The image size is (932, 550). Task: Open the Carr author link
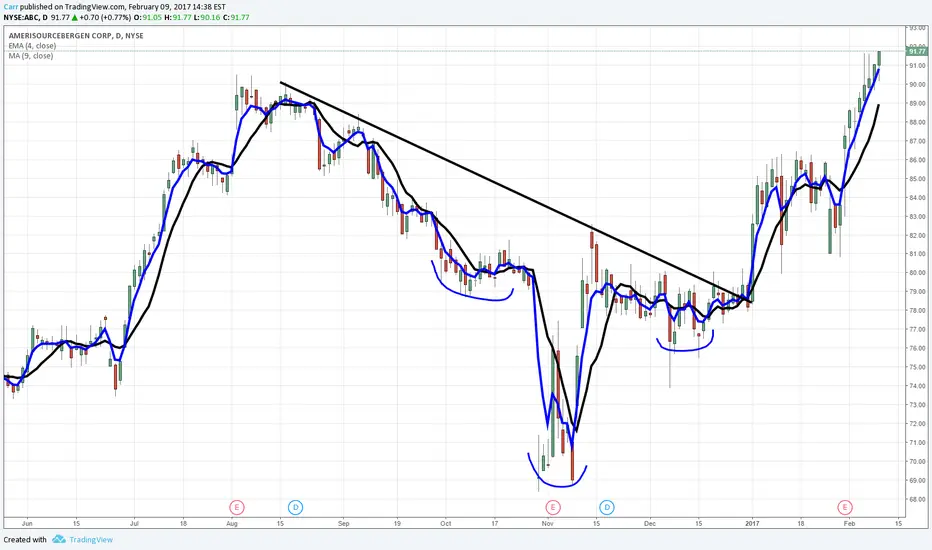pos(10,7)
